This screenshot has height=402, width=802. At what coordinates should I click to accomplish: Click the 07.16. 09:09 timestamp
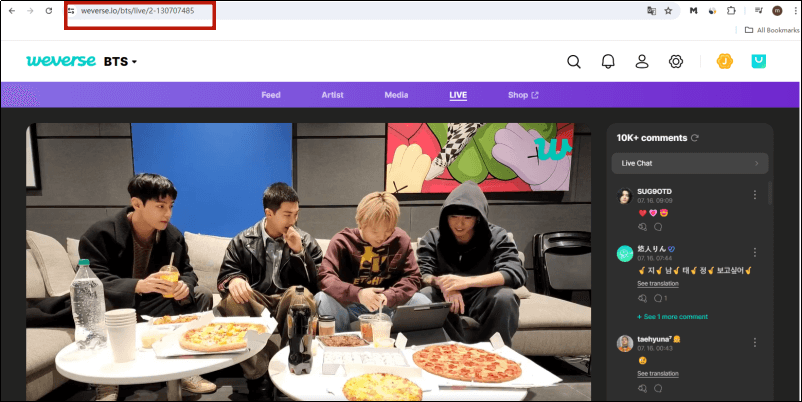pyautogui.click(x=655, y=201)
